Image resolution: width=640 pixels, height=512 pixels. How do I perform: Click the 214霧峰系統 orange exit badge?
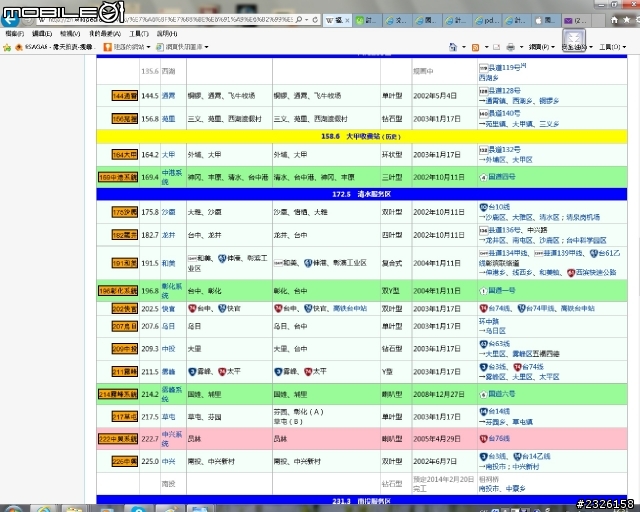click(118, 394)
